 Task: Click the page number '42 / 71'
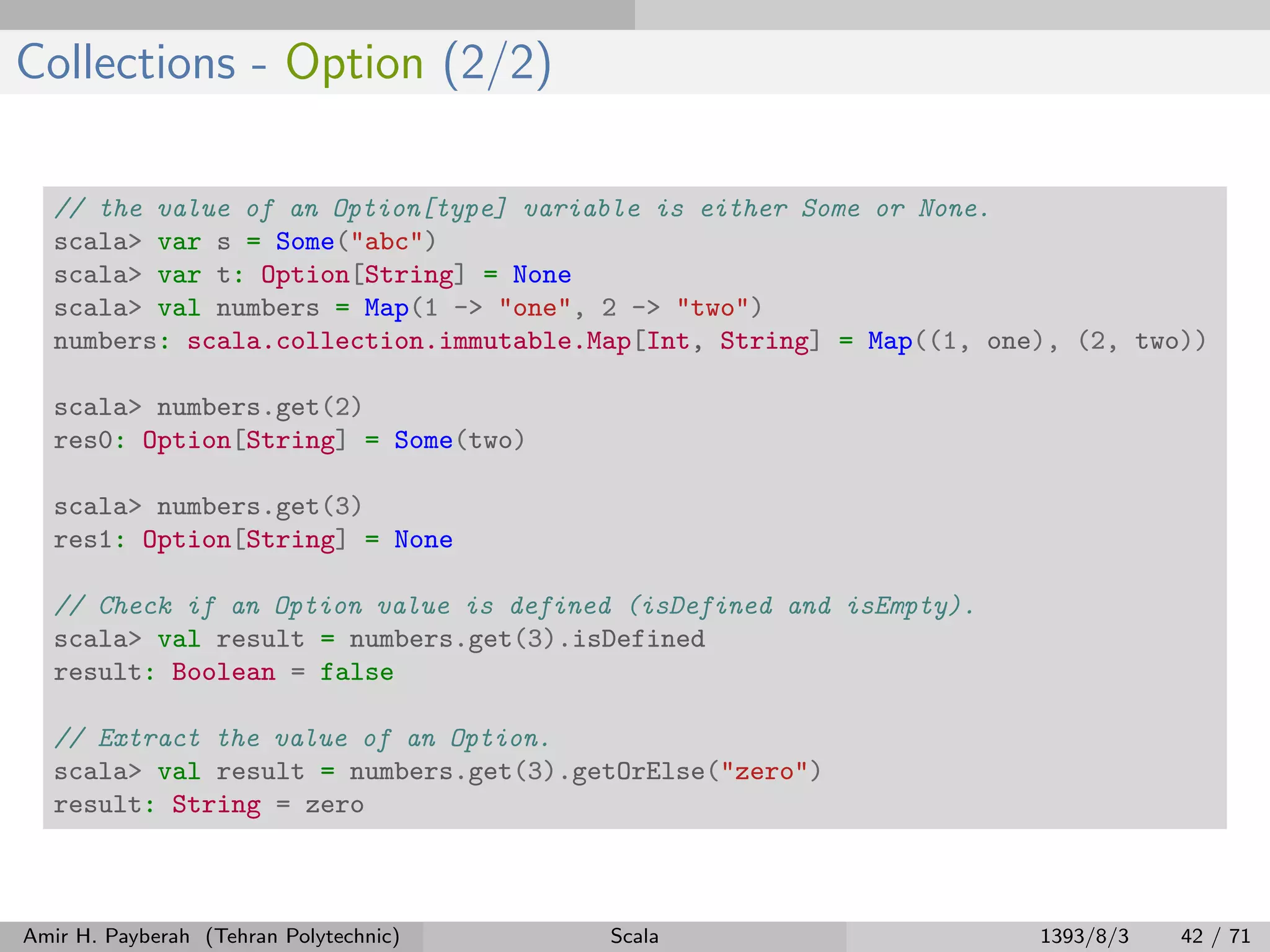1215,936
